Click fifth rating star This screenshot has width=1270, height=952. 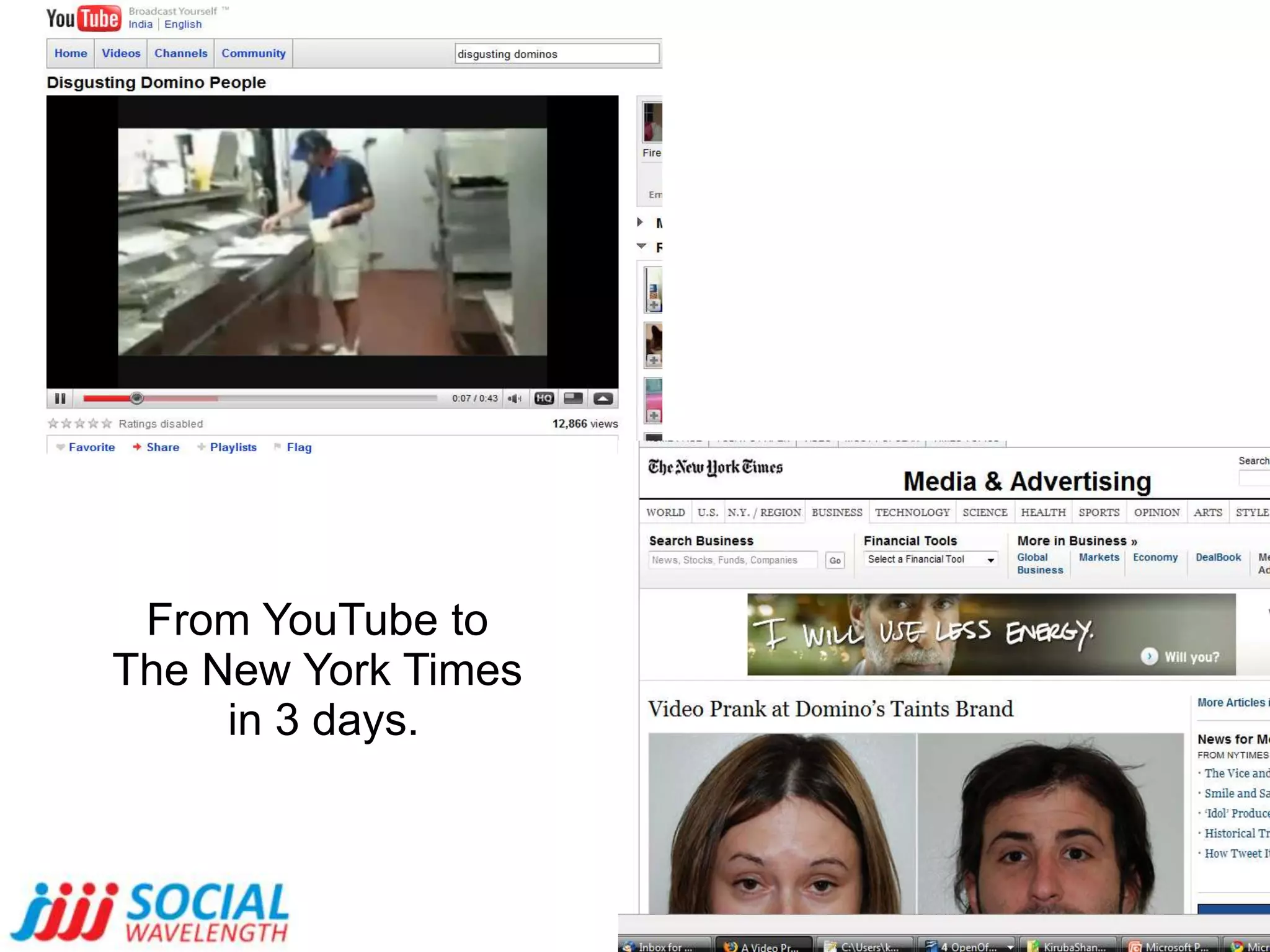(x=107, y=424)
